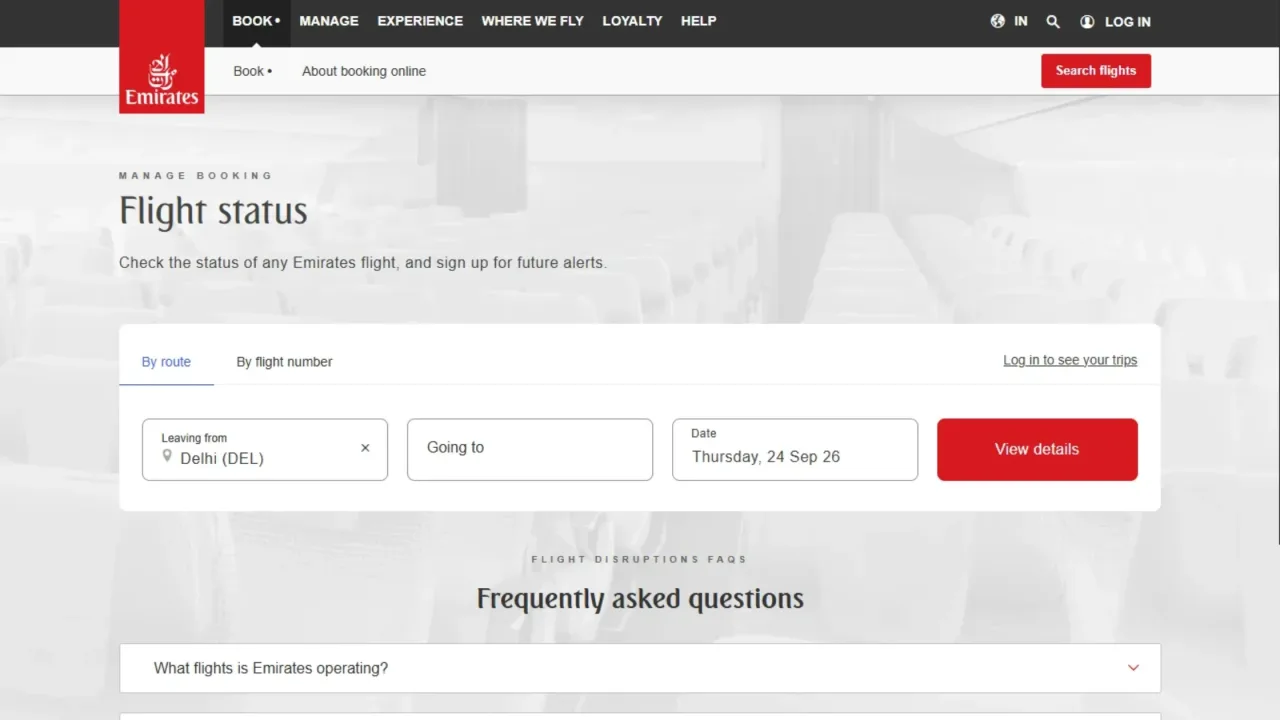Click the View details button
Image resolution: width=1280 pixels, height=720 pixels.
(1037, 449)
